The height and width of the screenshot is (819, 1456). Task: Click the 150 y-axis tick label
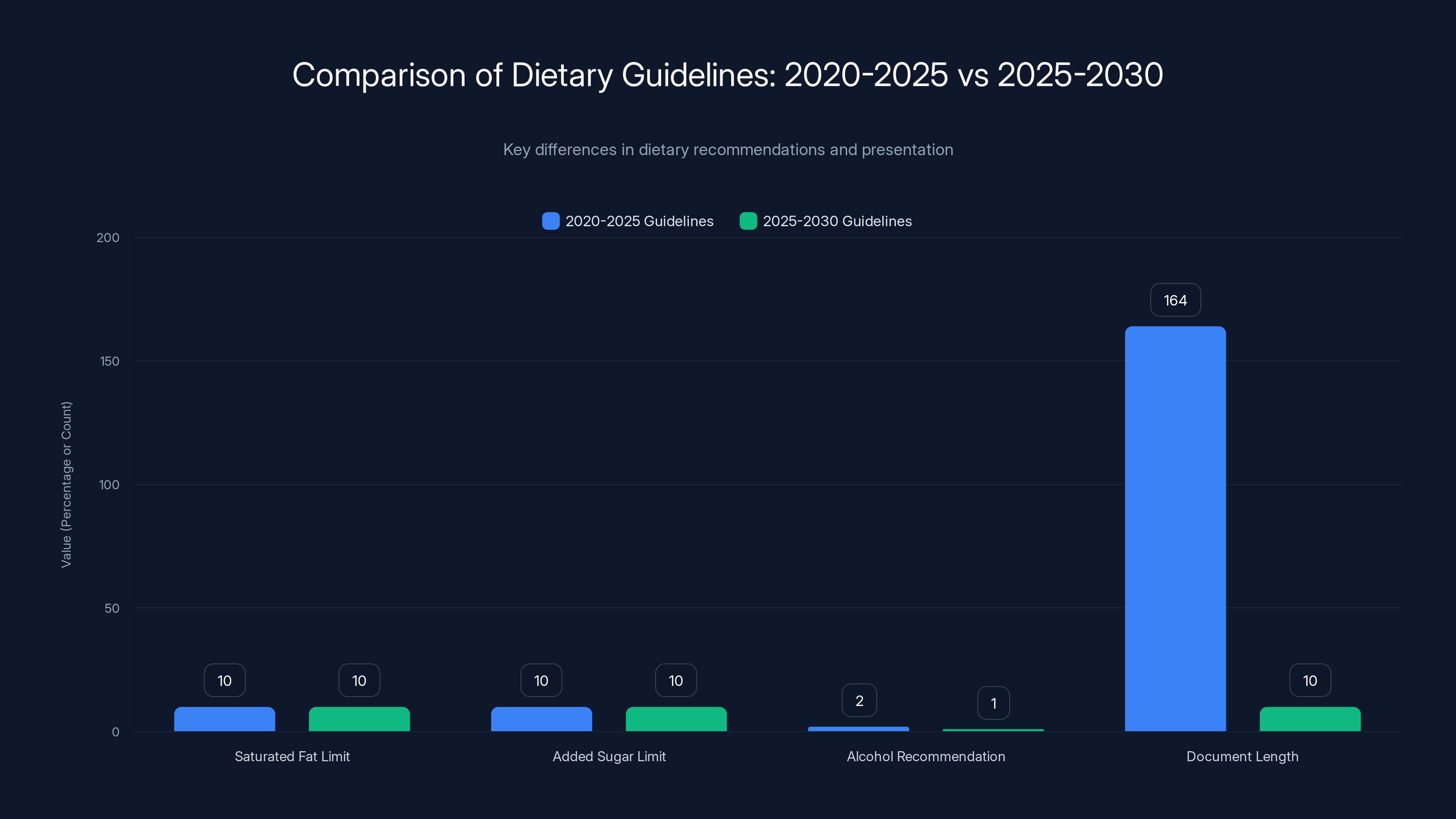pos(110,361)
